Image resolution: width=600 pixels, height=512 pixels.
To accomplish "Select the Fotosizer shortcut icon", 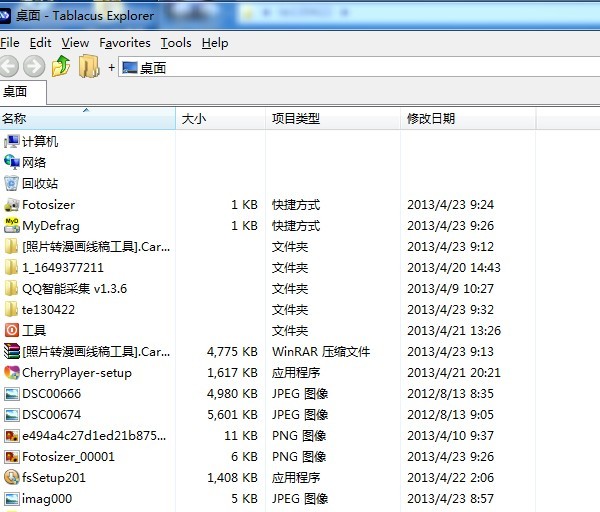I will click(11, 205).
